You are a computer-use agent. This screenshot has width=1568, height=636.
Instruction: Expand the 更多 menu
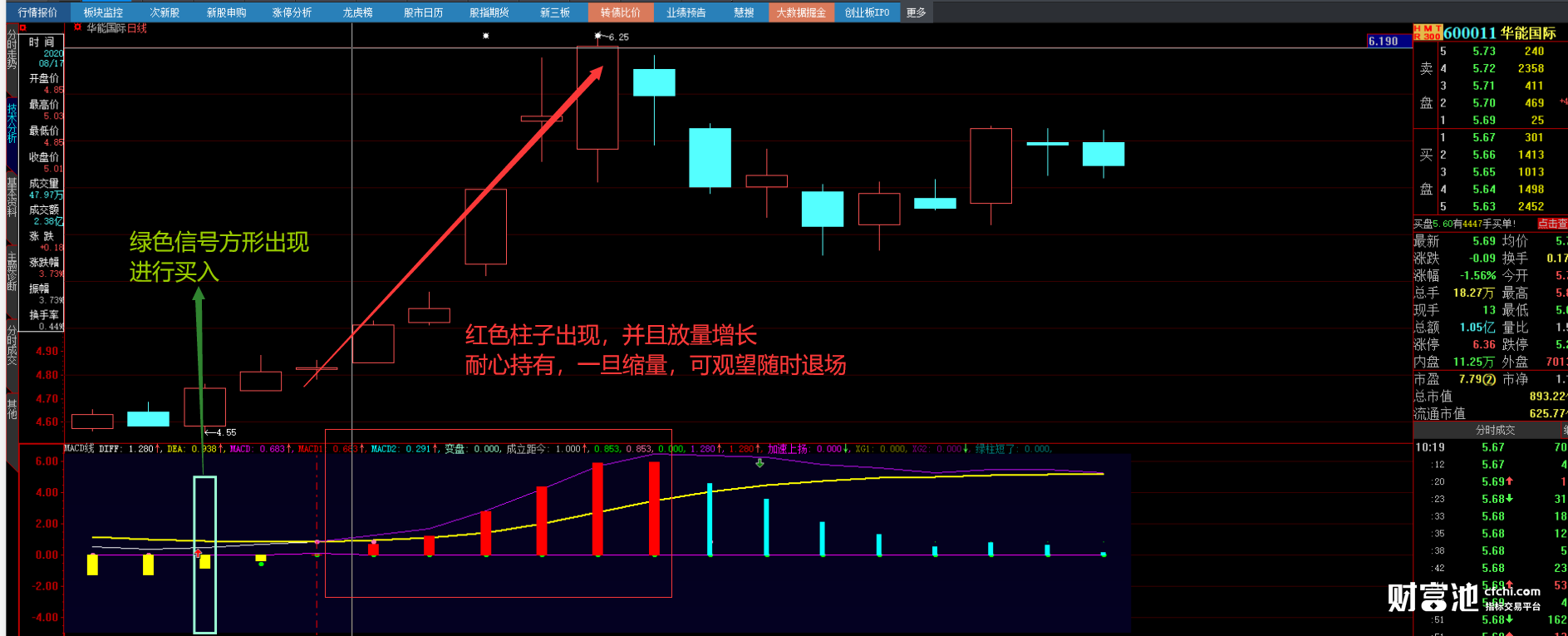[916, 12]
